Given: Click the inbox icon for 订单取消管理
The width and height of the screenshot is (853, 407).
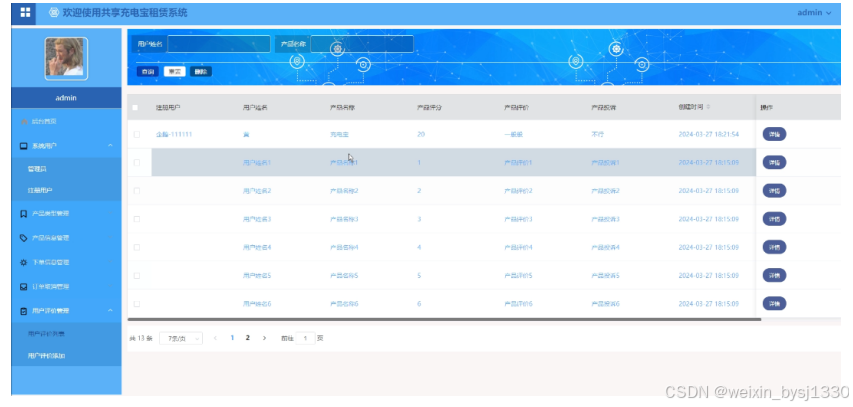Looking at the screenshot, I should pos(23,286).
